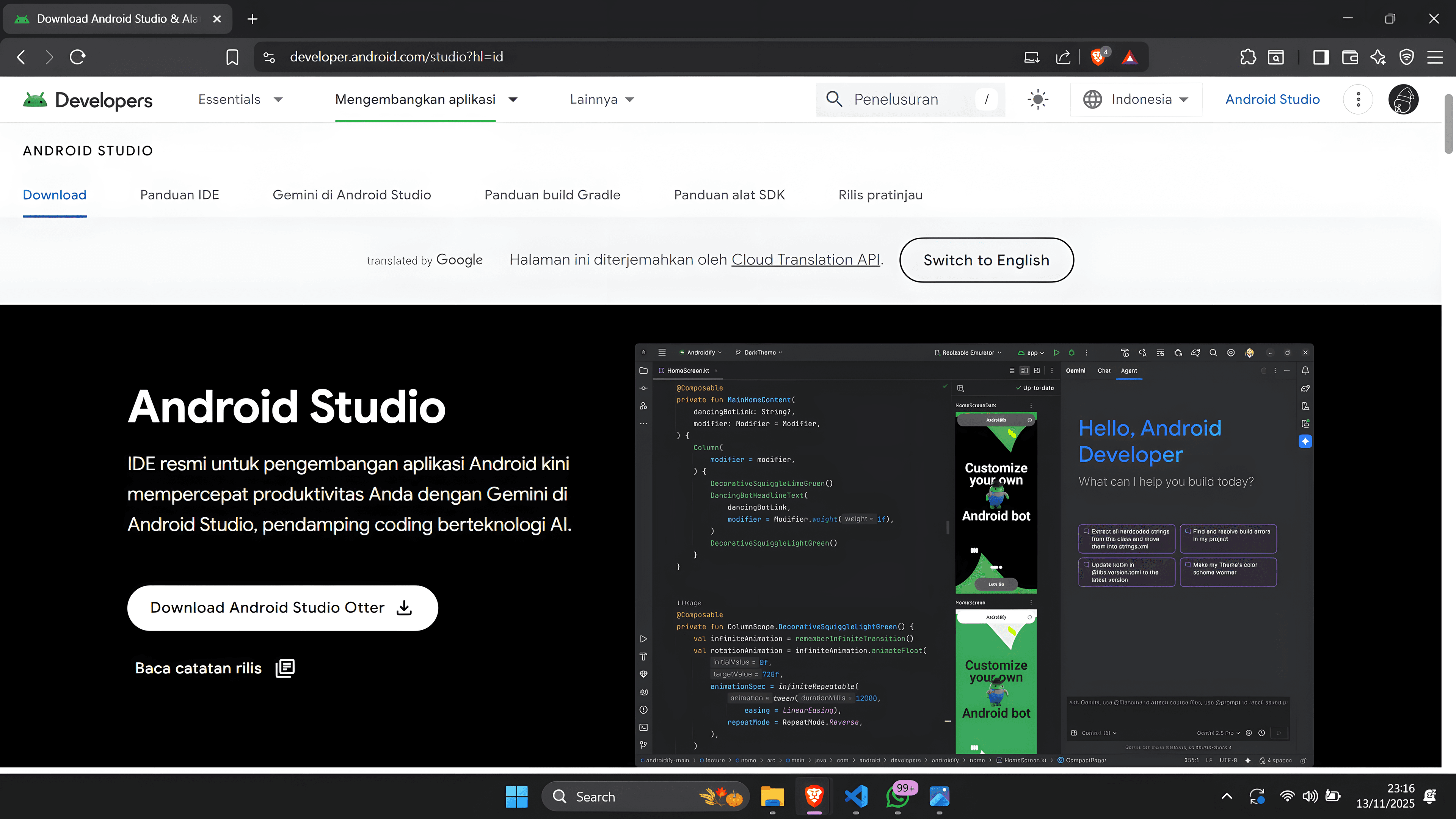Click the Brave Shields lion icon

click(1098, 57)
